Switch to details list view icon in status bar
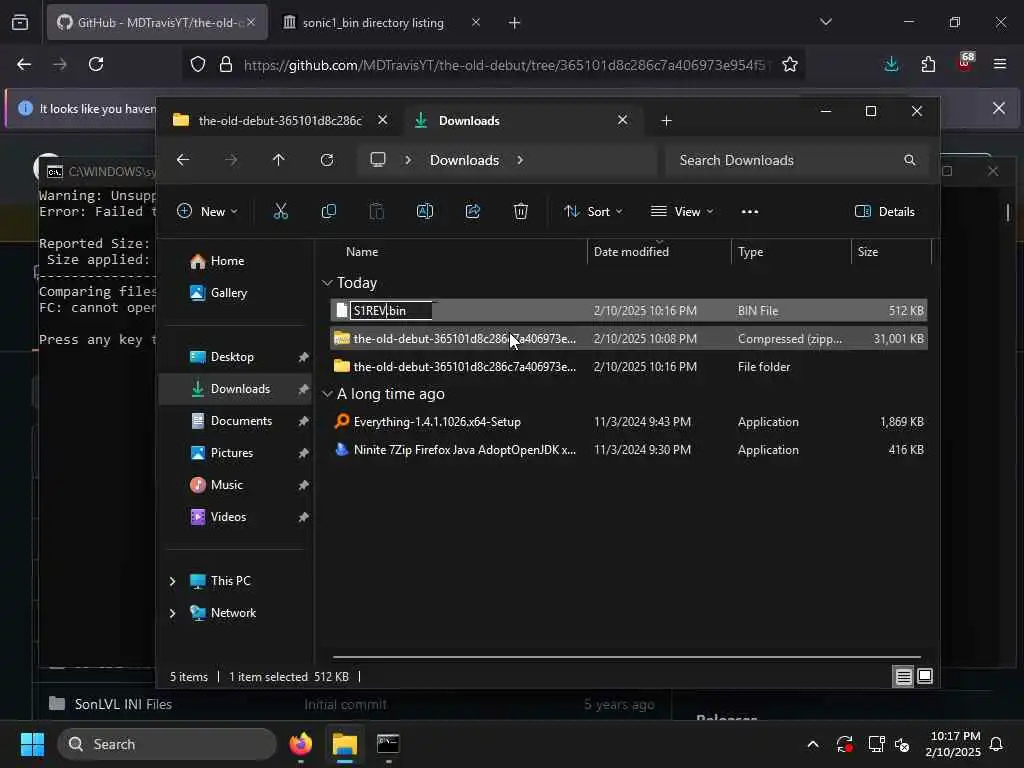Screen dimensions: 1024x768 (903, 677)
